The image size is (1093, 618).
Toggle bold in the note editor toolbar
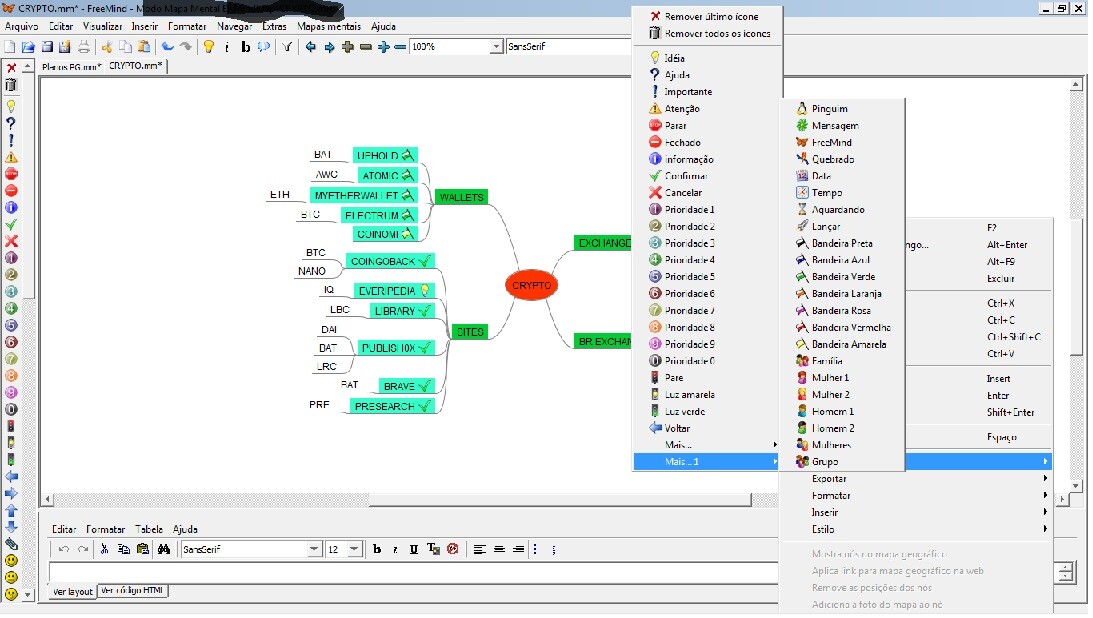[377, 549]
